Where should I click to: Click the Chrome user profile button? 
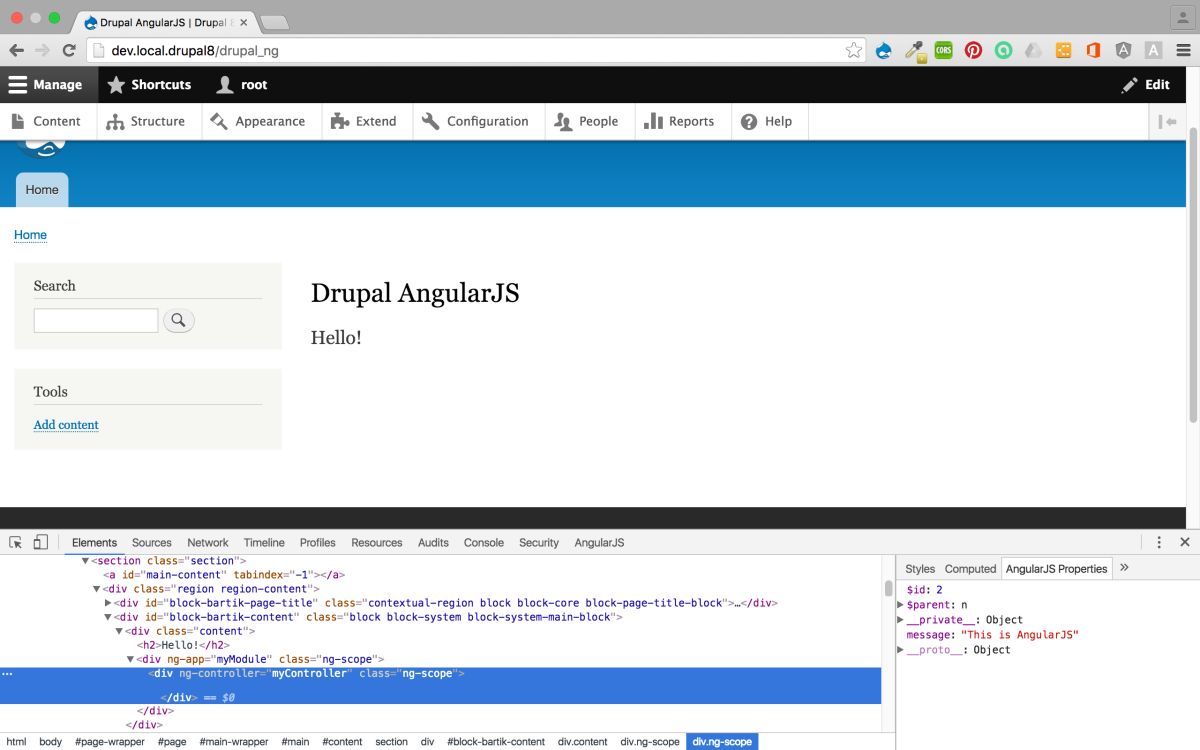(1182, 17)
